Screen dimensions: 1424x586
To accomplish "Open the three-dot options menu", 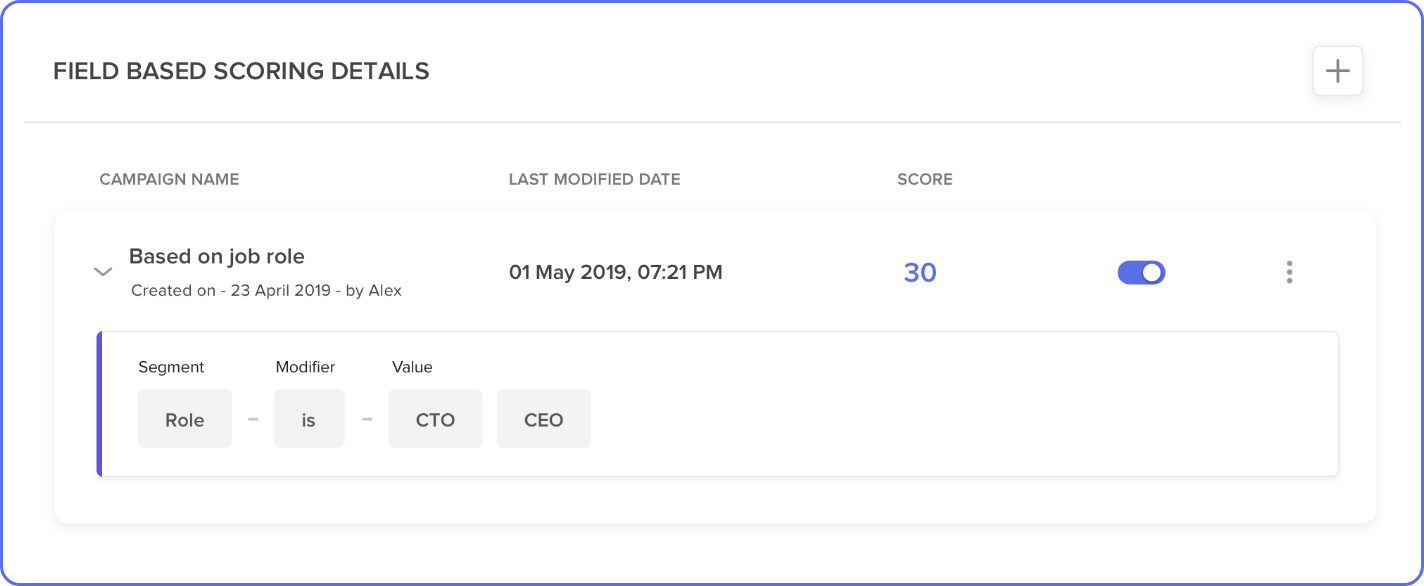I will [1289, 272].
